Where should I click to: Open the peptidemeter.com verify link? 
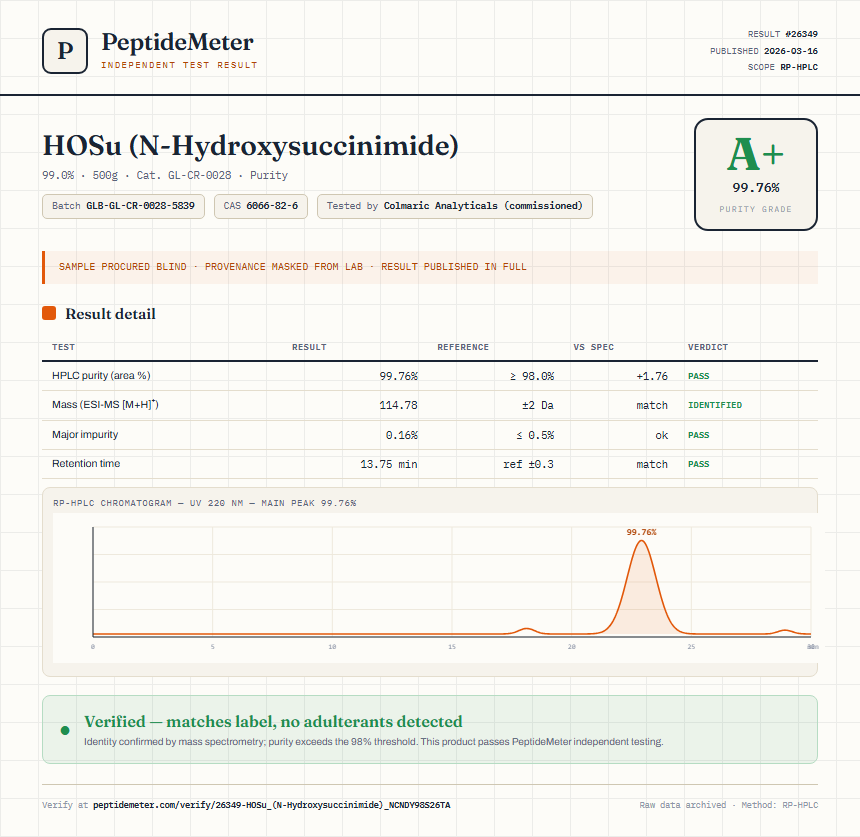271,805
